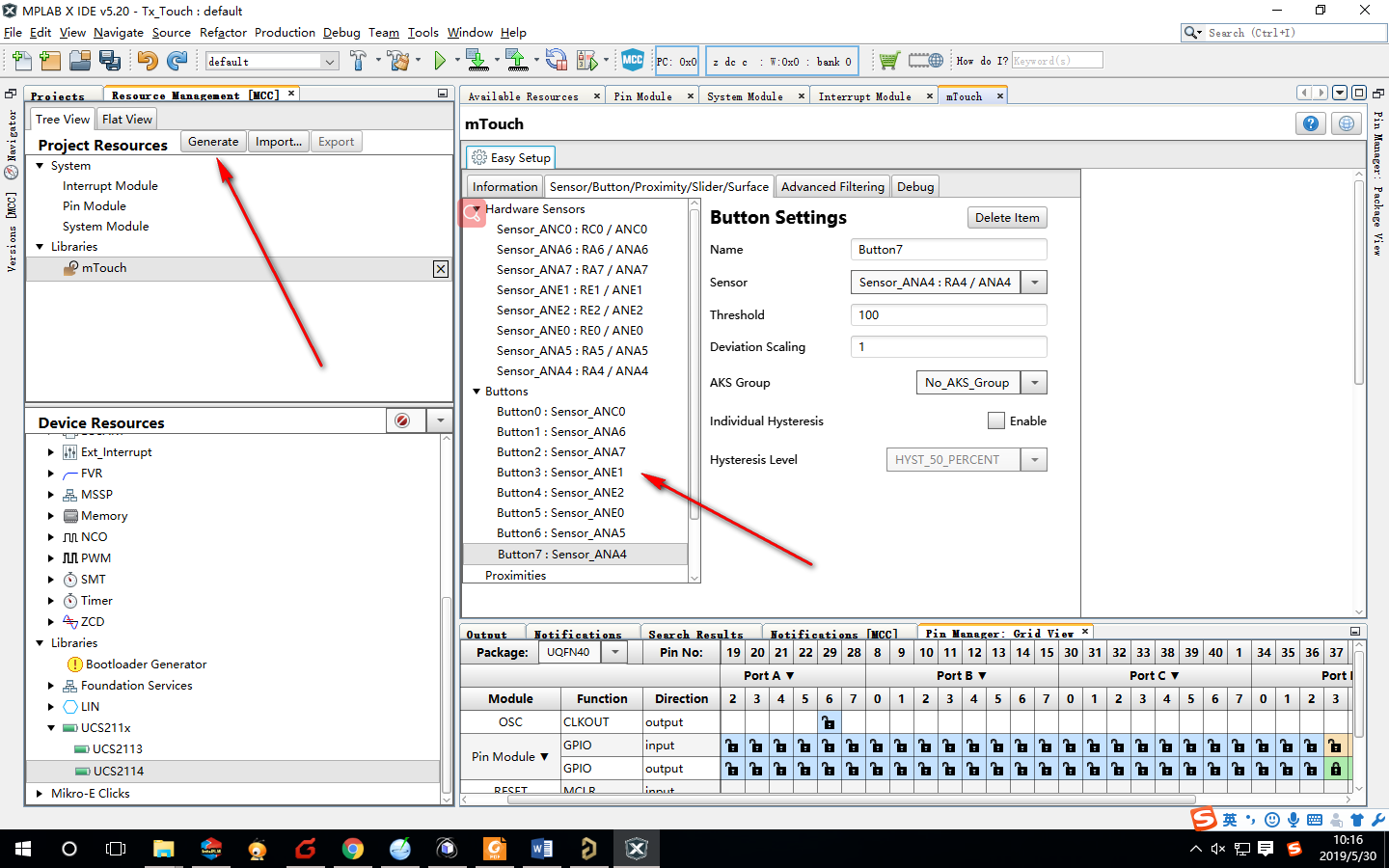Collapse the Buttons tree node

(x=477, y=392)
